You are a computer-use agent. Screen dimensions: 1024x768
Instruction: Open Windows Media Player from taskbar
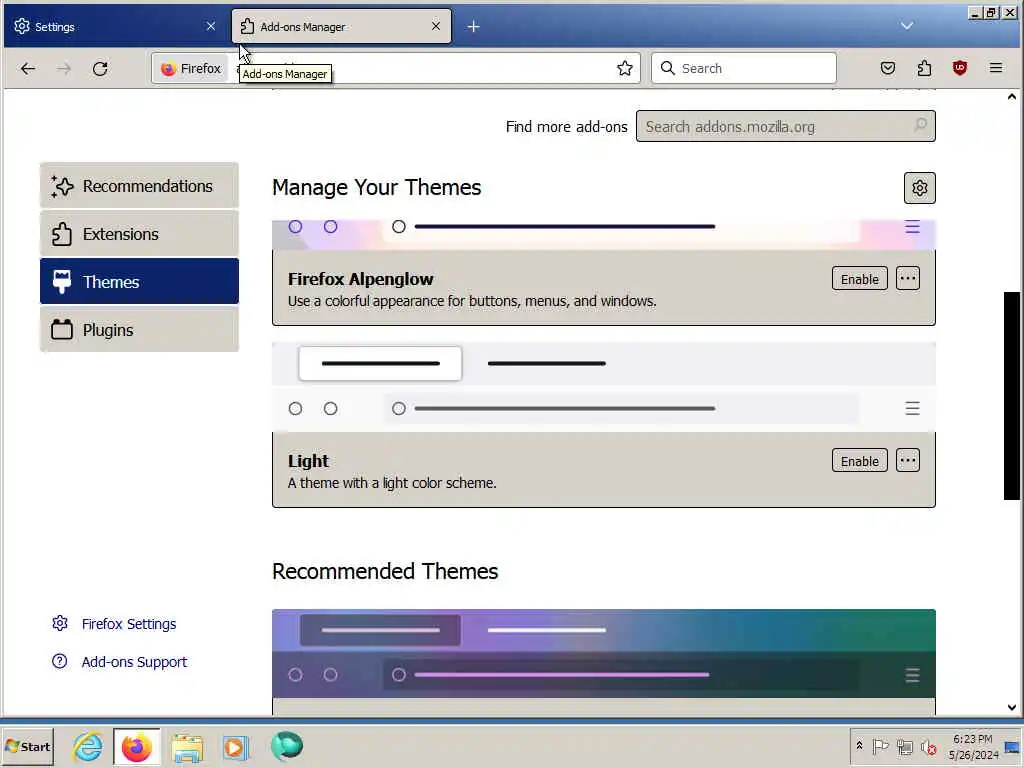click(236, 746)
